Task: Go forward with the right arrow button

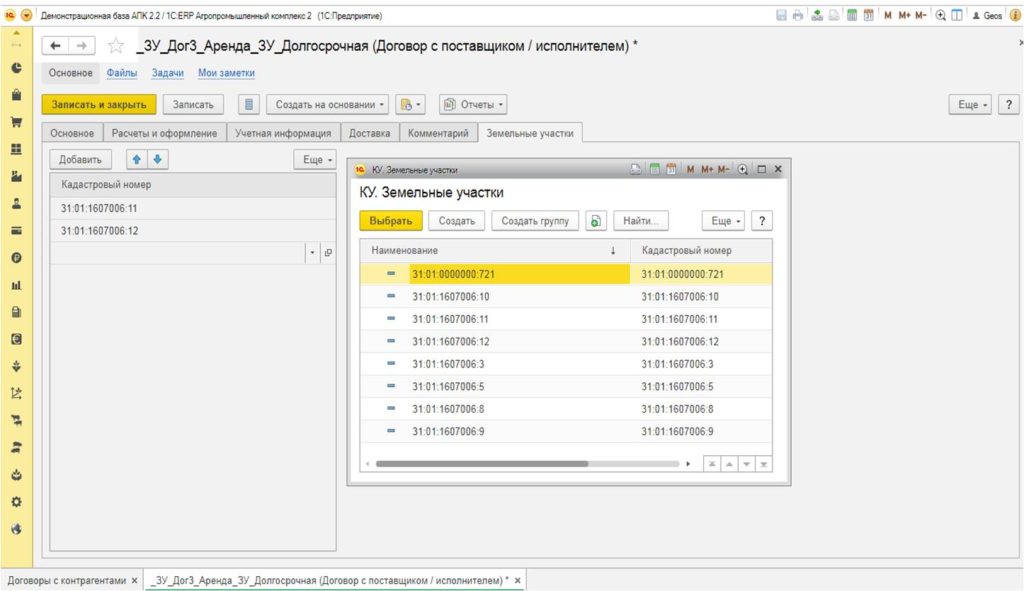Action: [82, 46]
